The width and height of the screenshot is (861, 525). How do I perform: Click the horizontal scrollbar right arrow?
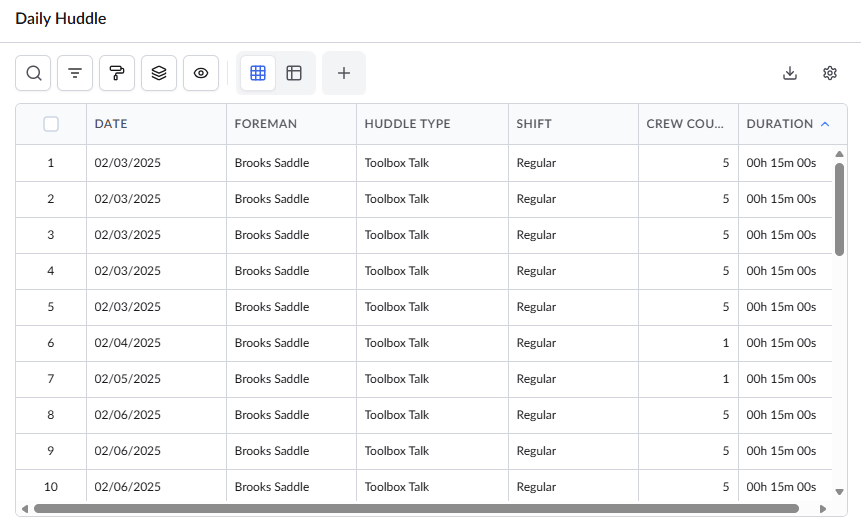[x=823, y=509]
